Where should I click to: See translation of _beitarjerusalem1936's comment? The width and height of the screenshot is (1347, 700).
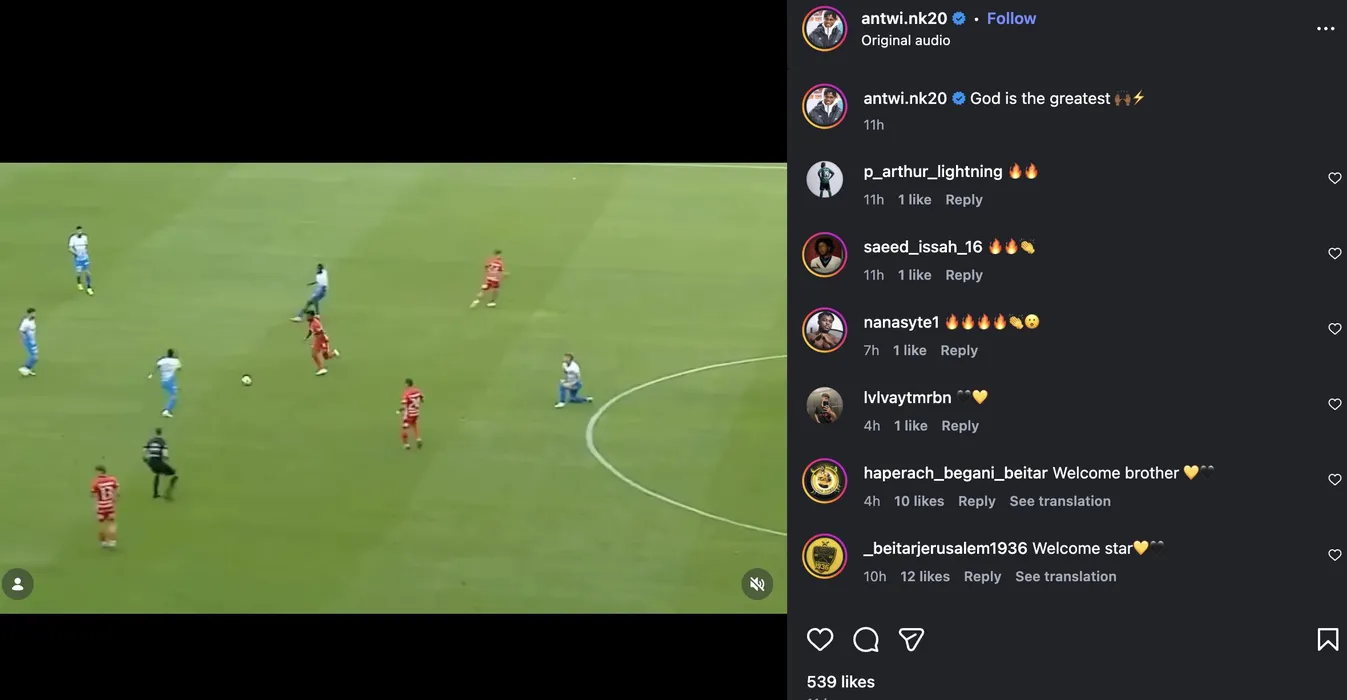[1066, 576]
